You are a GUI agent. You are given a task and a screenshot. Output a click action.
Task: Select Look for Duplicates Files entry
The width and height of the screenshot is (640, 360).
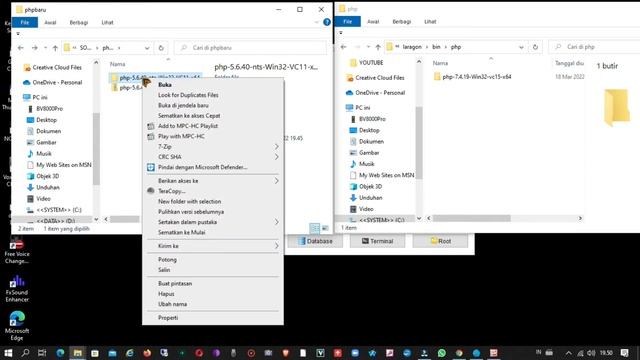click(188, 95)
